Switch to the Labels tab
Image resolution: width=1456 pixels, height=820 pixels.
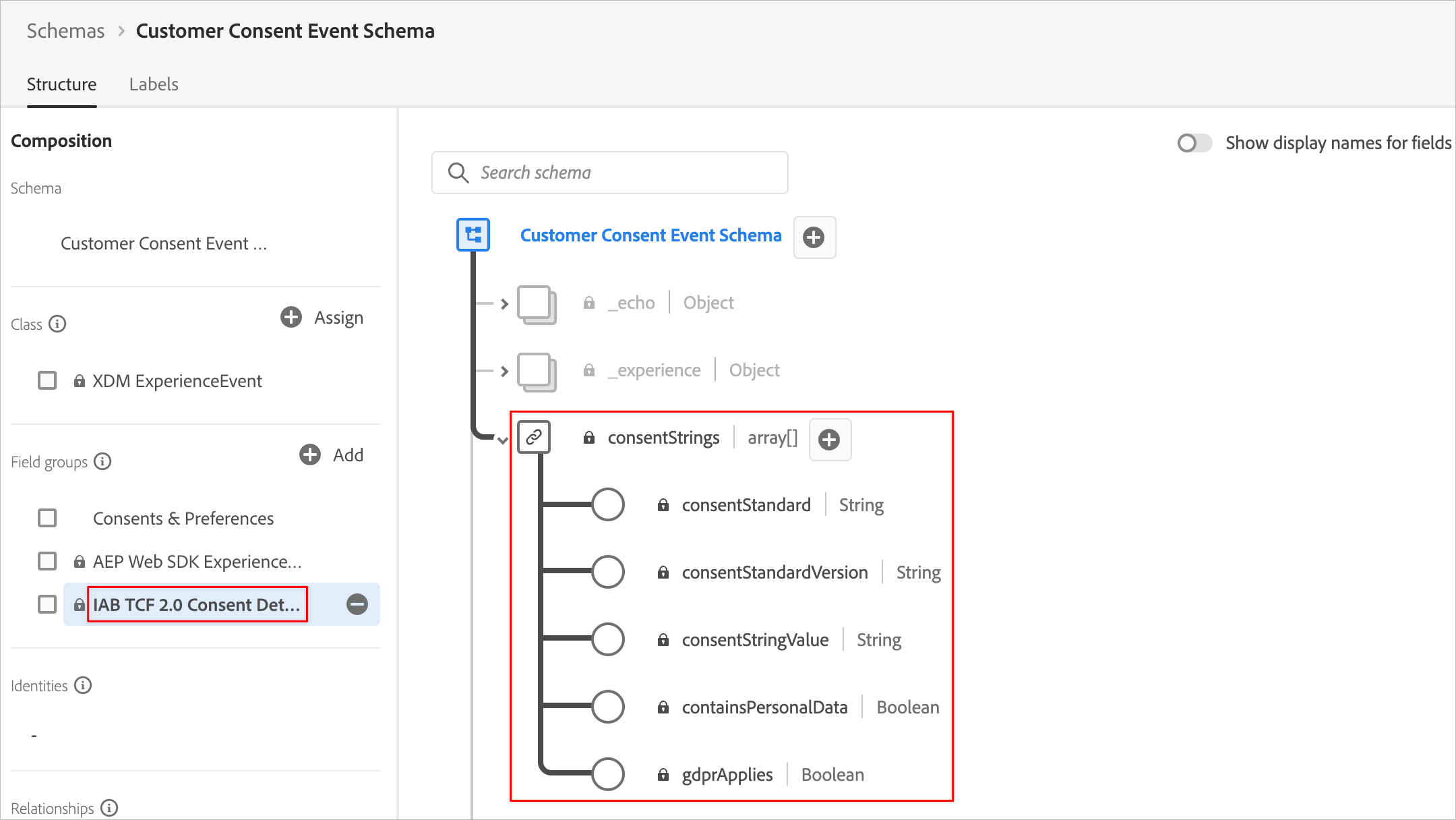pyautogui.click(x=154, y=84)
